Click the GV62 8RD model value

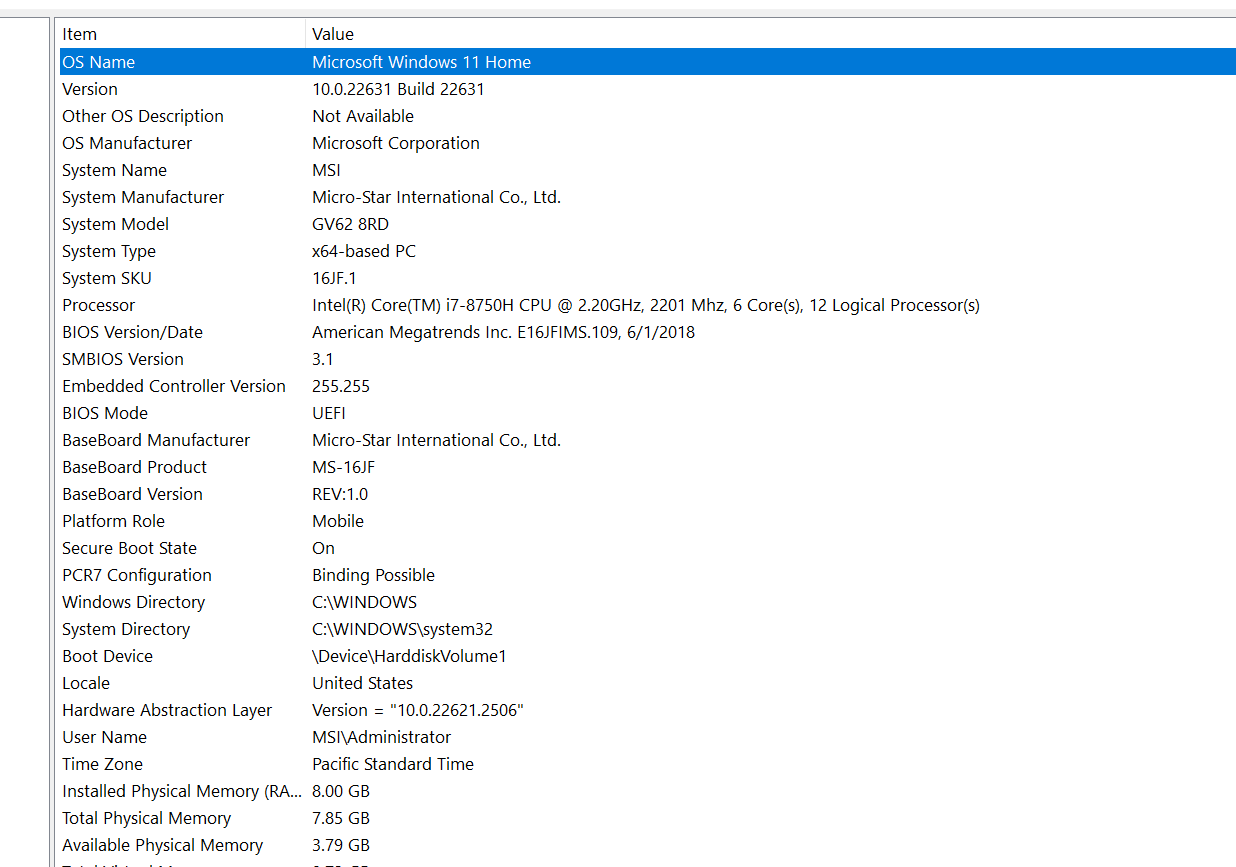[350, 224]
